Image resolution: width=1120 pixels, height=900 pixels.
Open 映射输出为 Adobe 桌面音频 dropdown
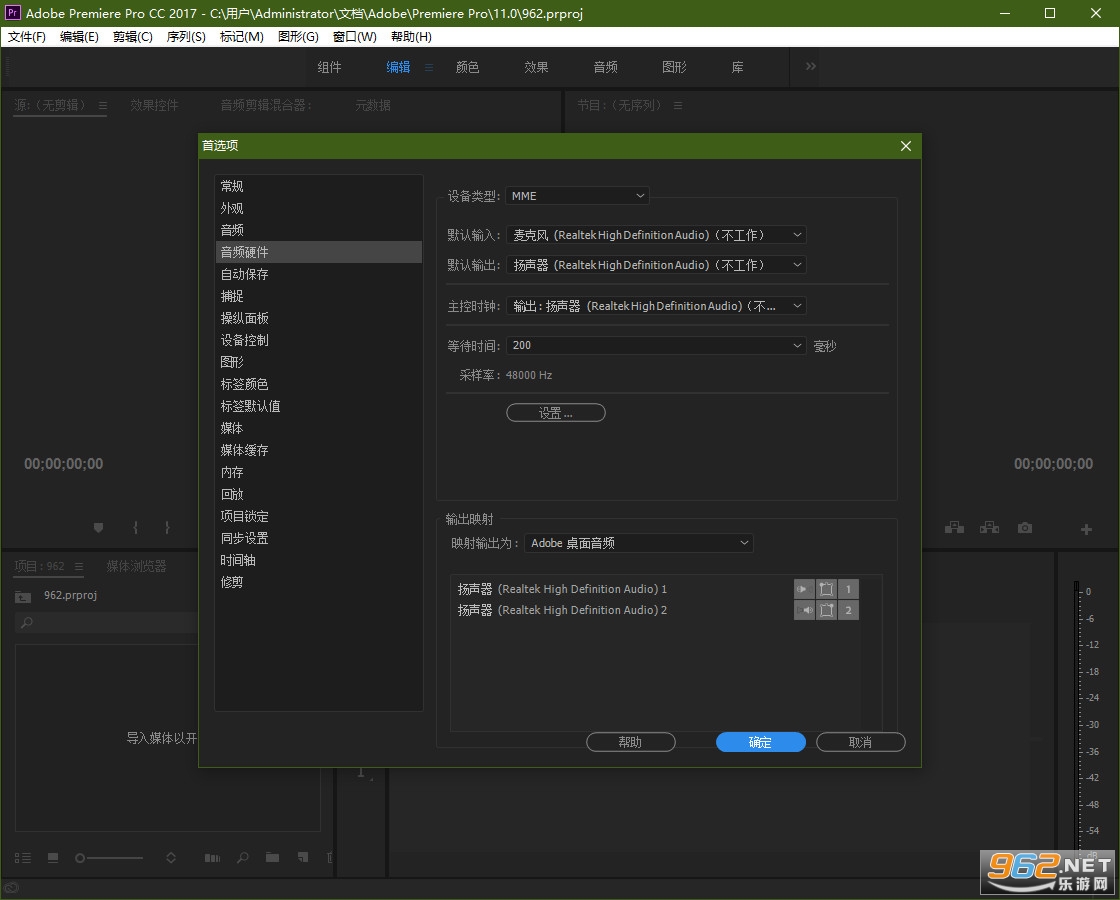point(639,543)
